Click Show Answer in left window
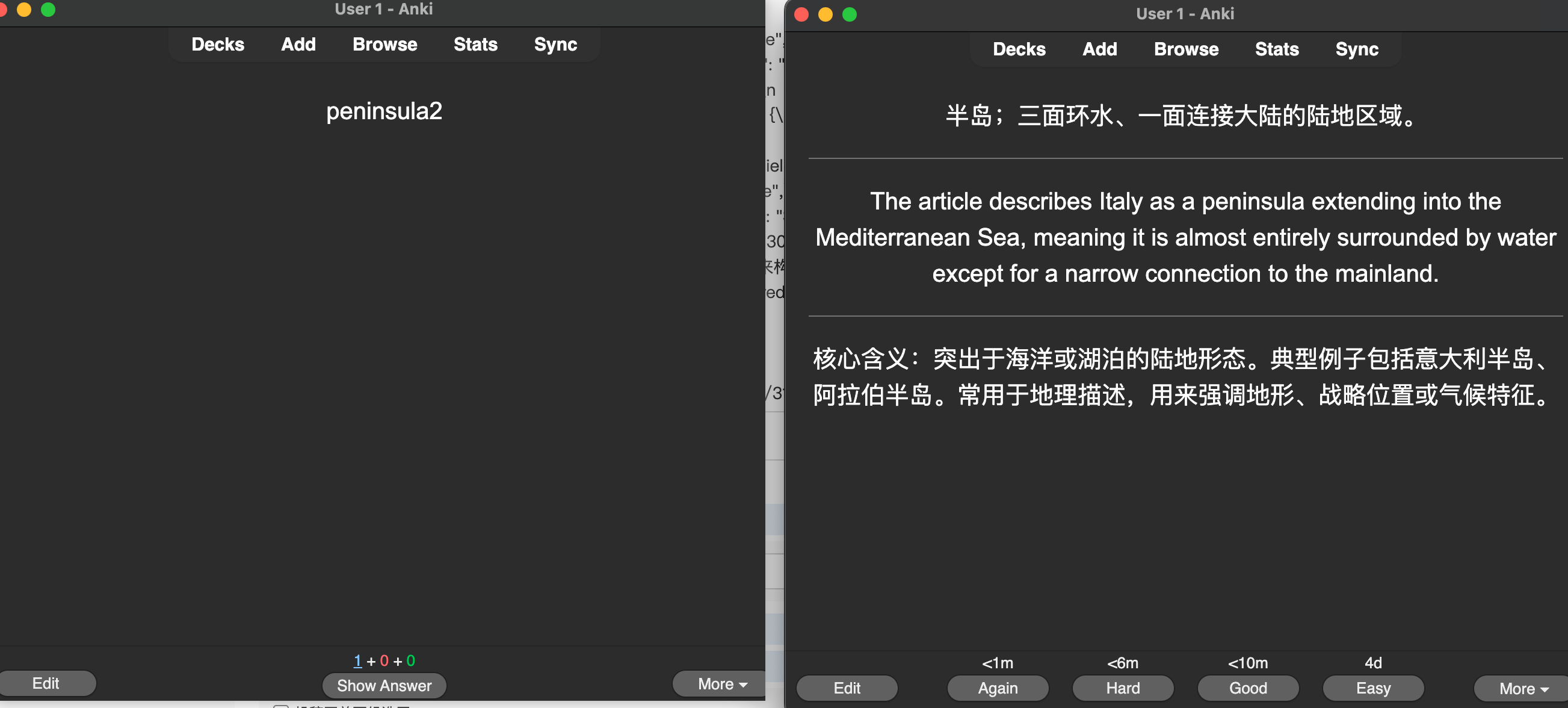This screenshot has width=1568, height=708. [384, 686]
